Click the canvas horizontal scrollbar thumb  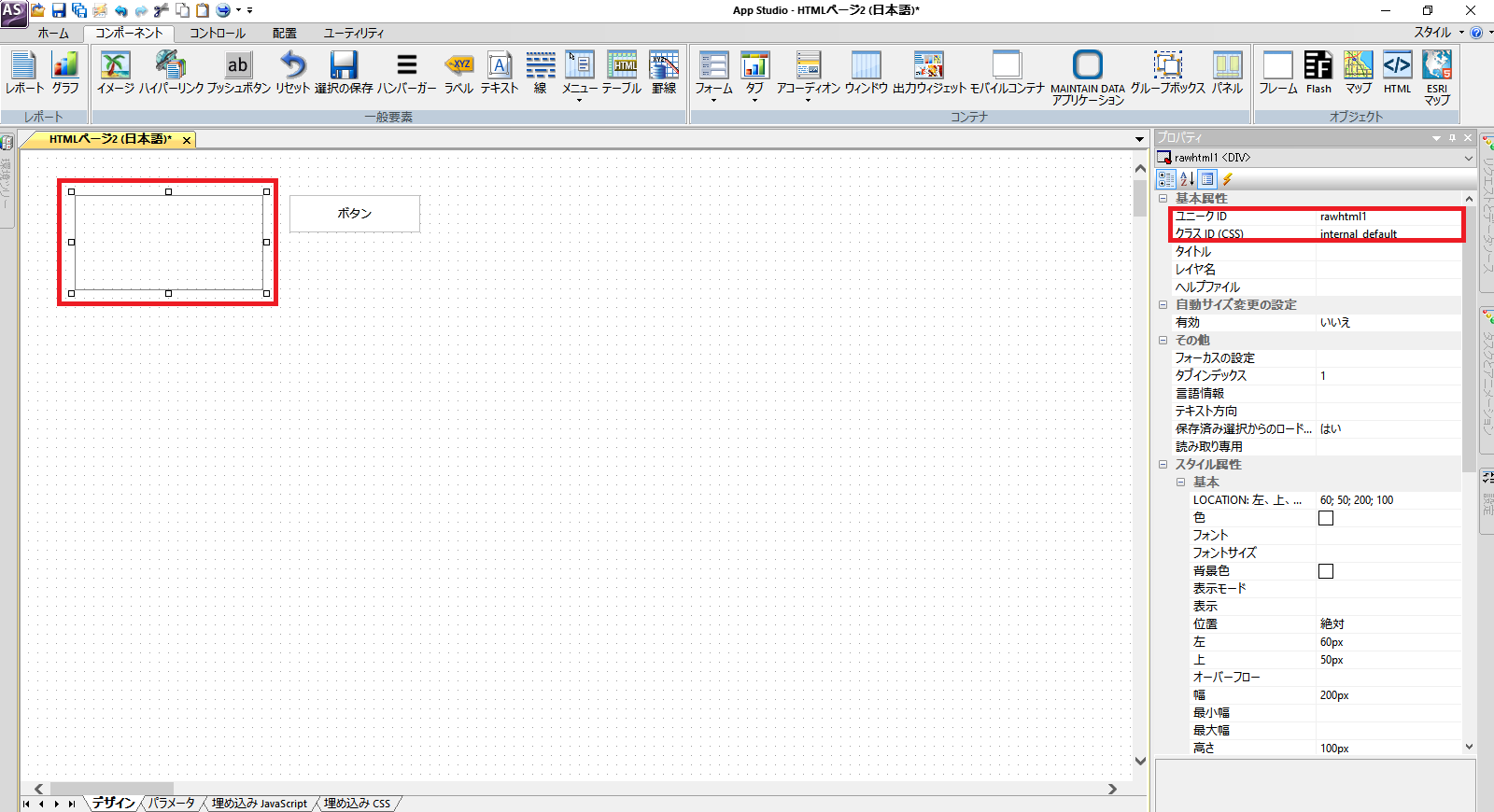112,789
